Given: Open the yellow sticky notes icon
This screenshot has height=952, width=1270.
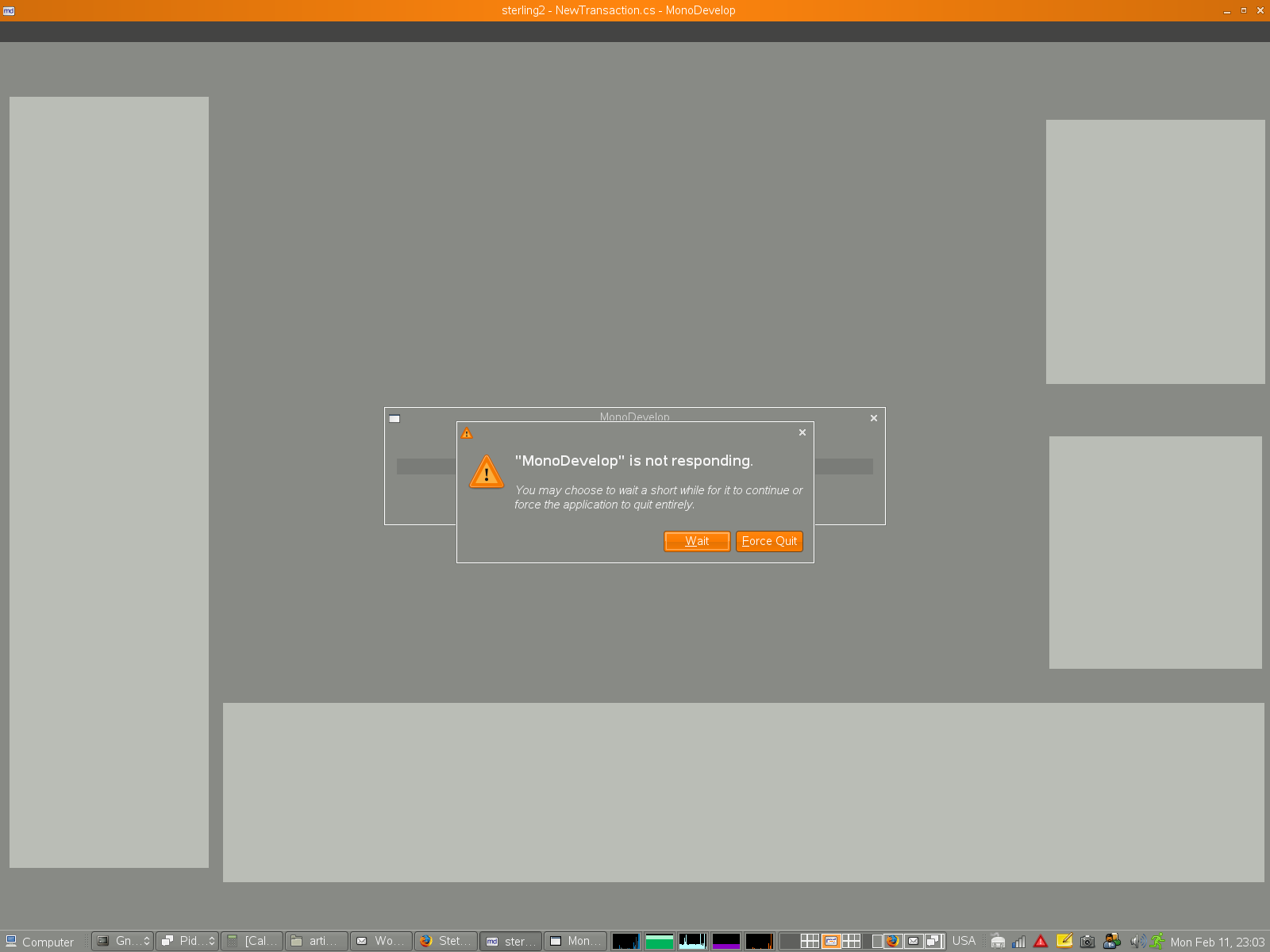Looking at the screenshot, I should tap(1064, 941).
